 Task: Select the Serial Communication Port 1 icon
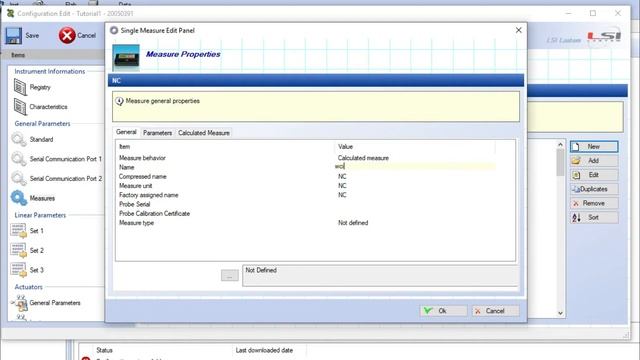[x=19, y=159]
